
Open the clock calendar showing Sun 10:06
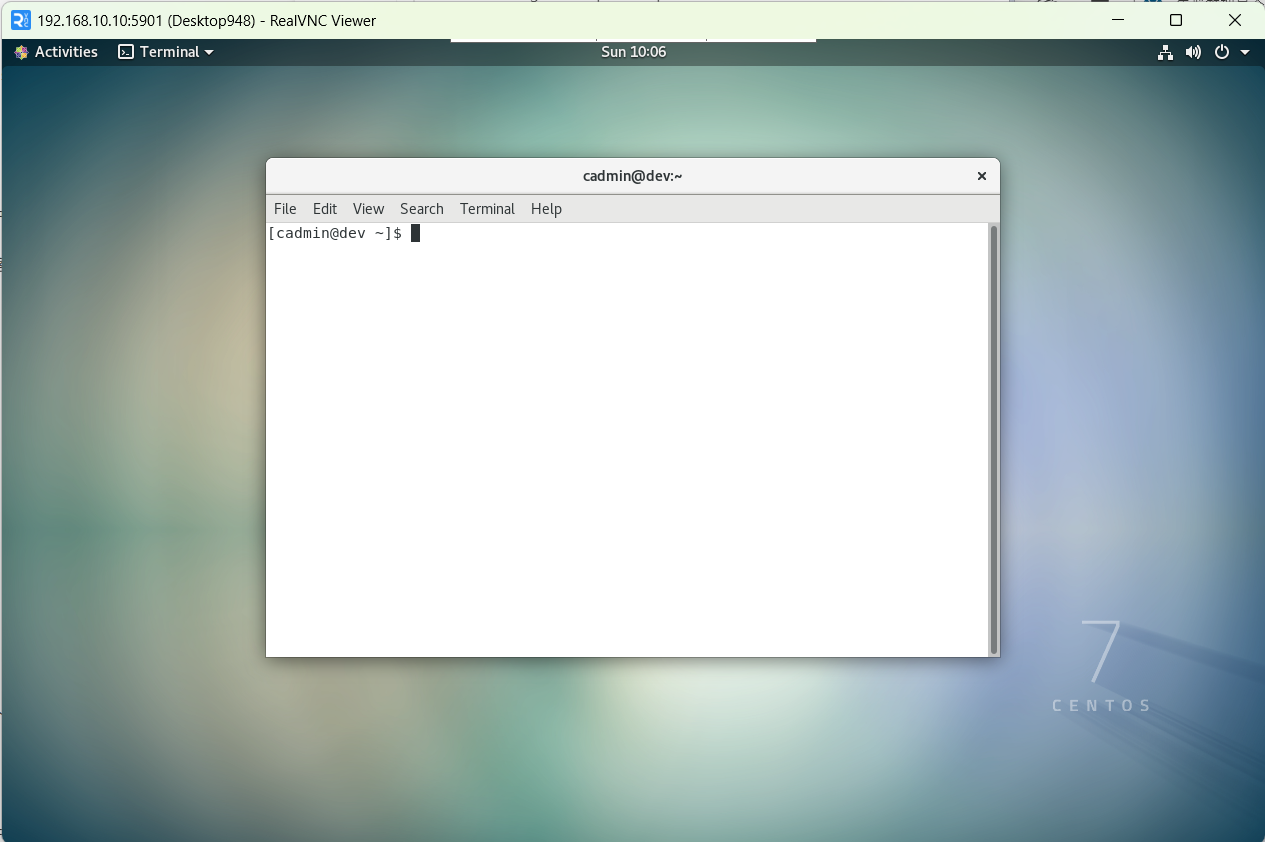click(x=633, y=52)
